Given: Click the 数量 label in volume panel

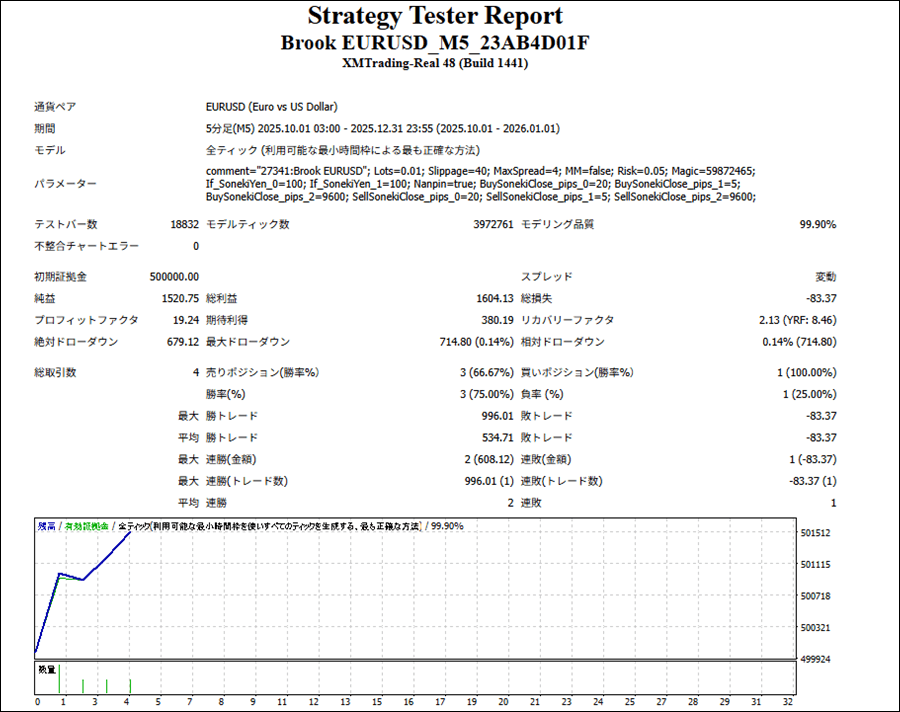Looking at the screenshot, I should [47, 669].
